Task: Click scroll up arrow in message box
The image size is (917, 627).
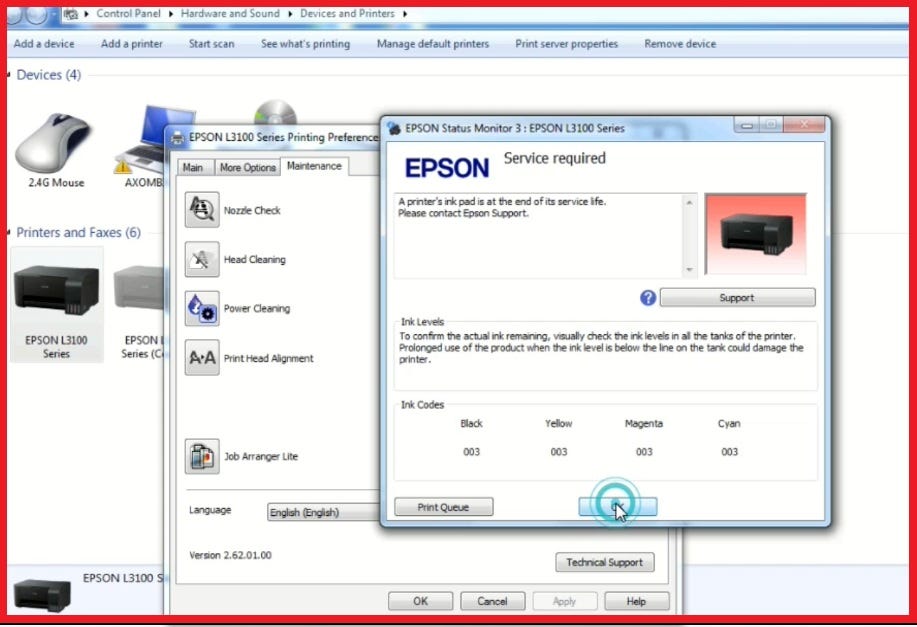Action: (x=690, y=202)
